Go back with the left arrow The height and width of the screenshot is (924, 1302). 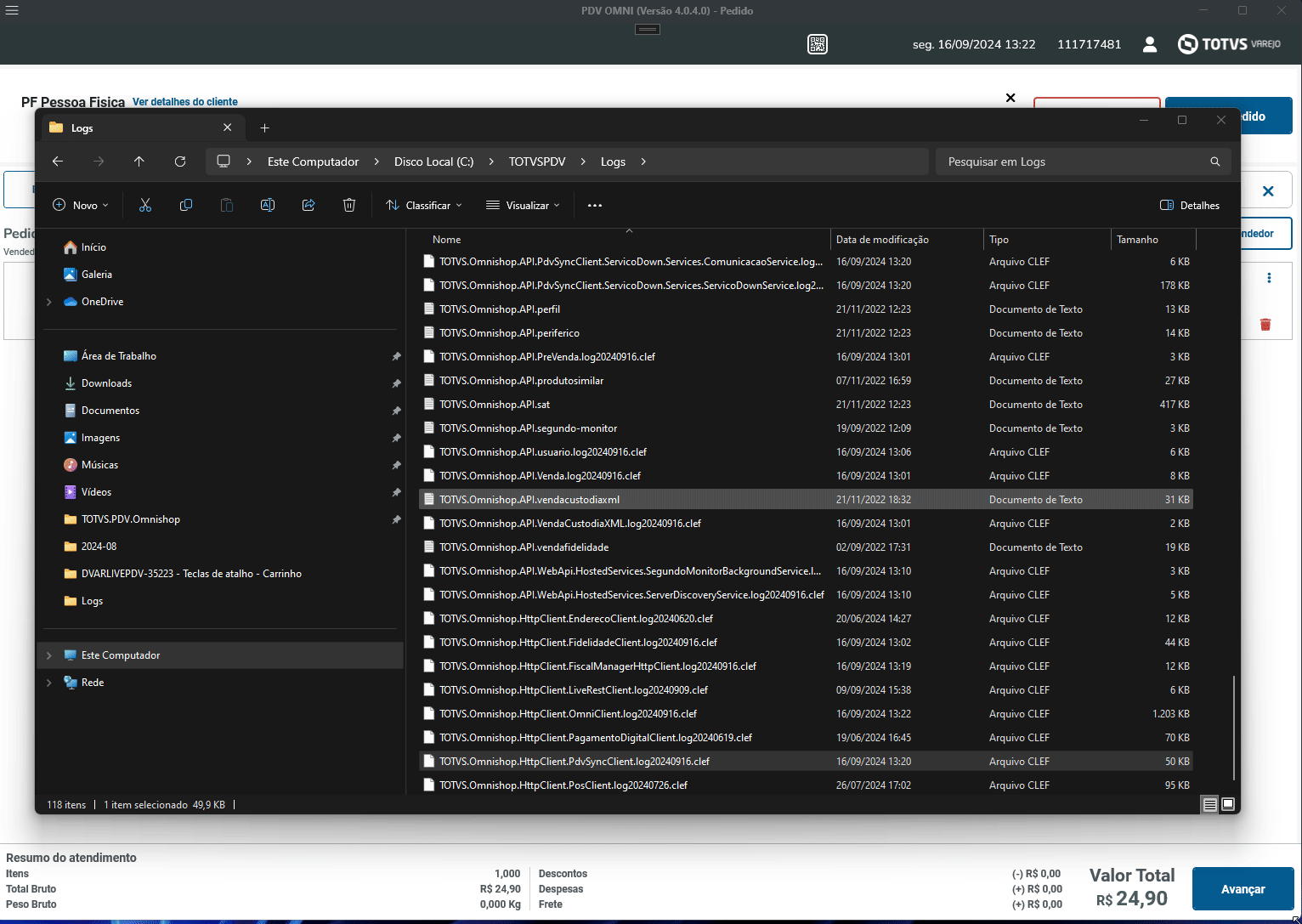pyautogui.click(x=58, y=162)
